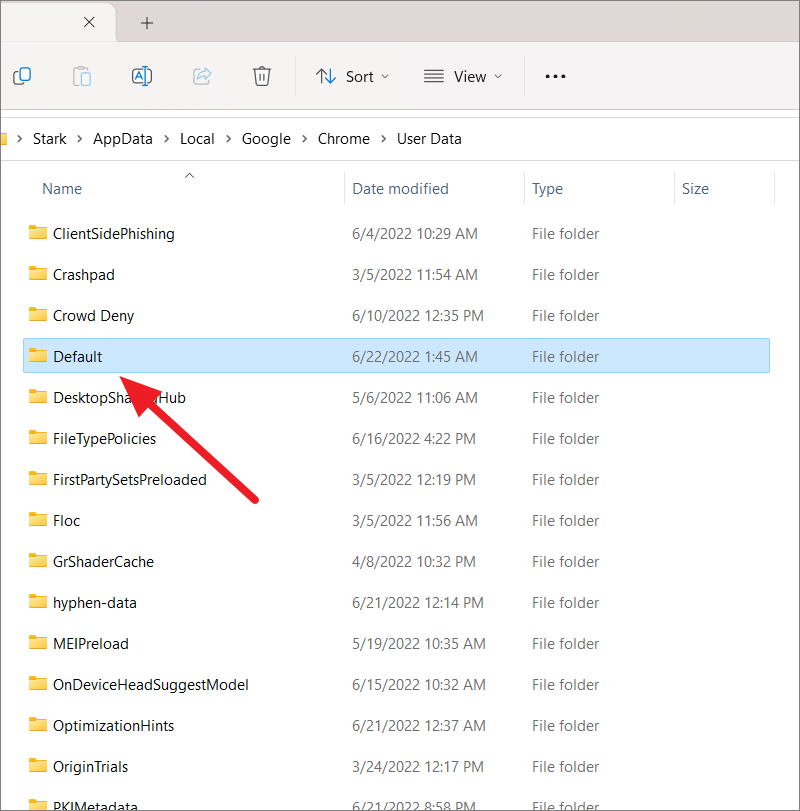Expand chevron between Local and Google
This screenshot has height=811, width=800.
(x=228, y=139)
